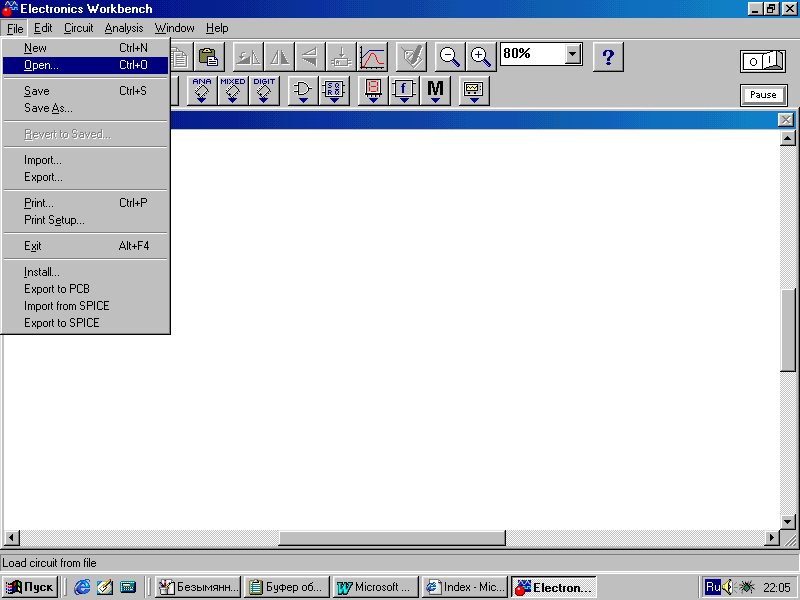800x600 pixels.
Task: Click the Ru language tray indicator
Action: point(712,587)
